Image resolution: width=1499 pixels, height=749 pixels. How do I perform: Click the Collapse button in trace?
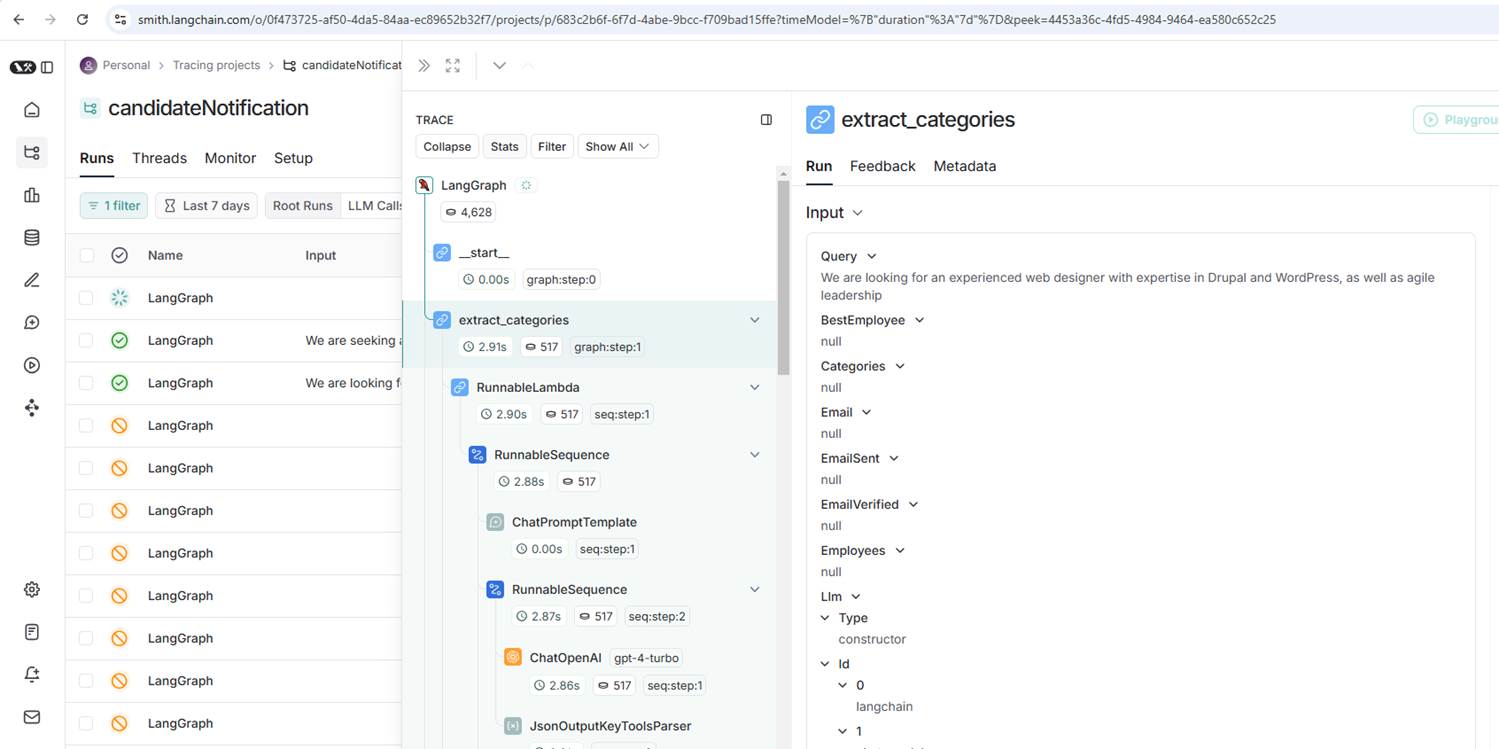click(447, 146)
